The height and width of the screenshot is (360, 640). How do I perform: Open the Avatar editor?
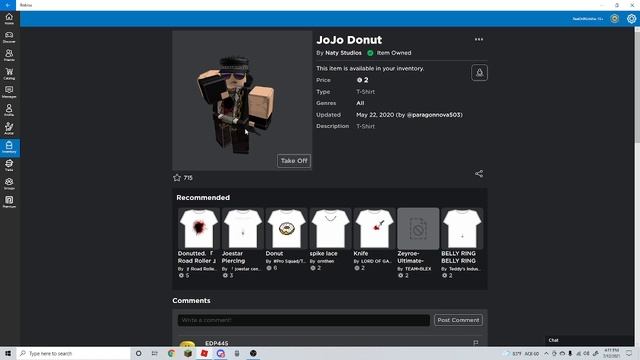9,129
